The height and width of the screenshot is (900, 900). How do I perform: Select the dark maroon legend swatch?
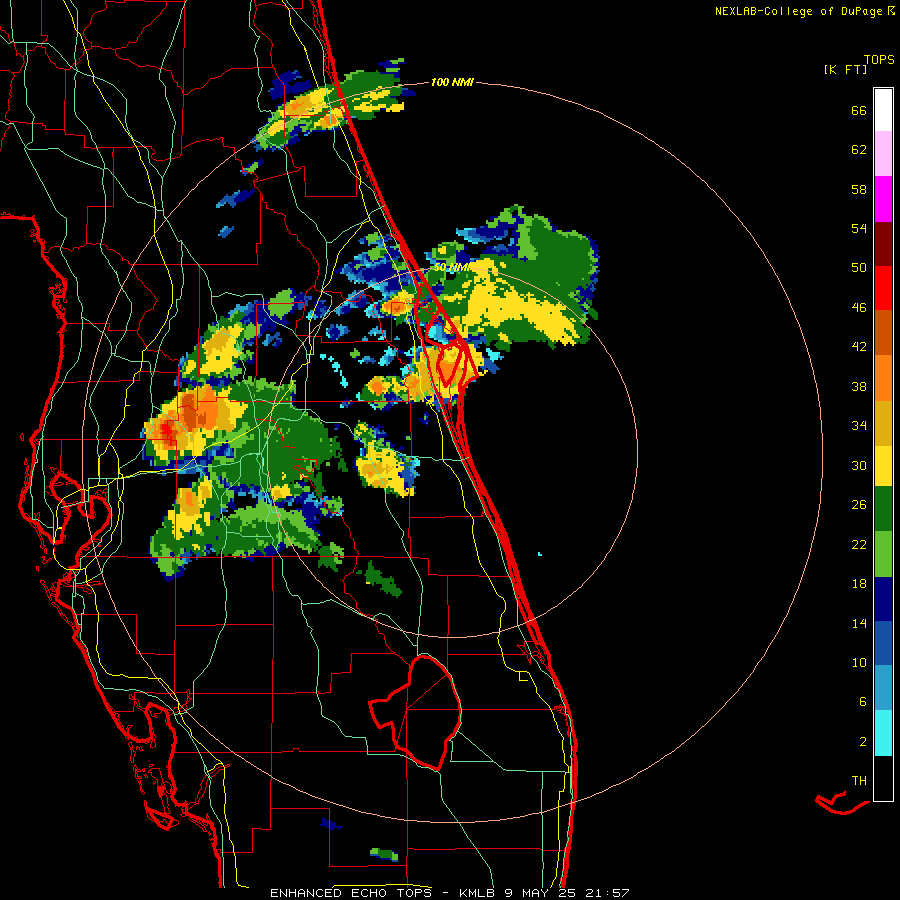click(x=883, y=244)
